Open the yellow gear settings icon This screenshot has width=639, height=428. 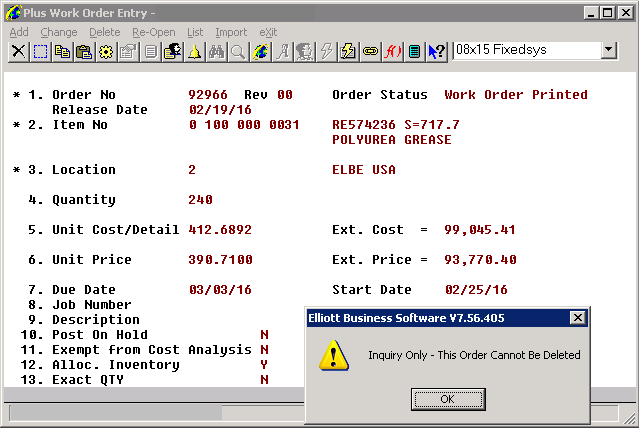(x=106, y=52)
